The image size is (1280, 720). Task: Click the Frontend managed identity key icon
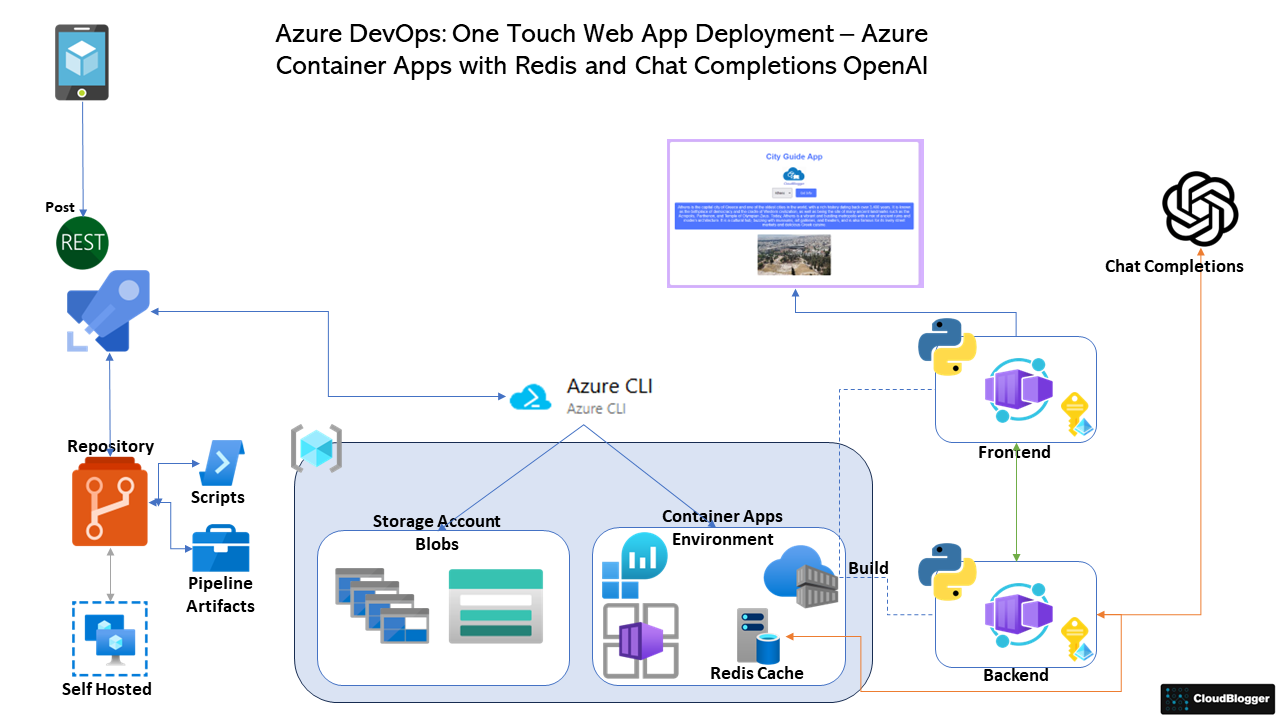point(1077,414)
